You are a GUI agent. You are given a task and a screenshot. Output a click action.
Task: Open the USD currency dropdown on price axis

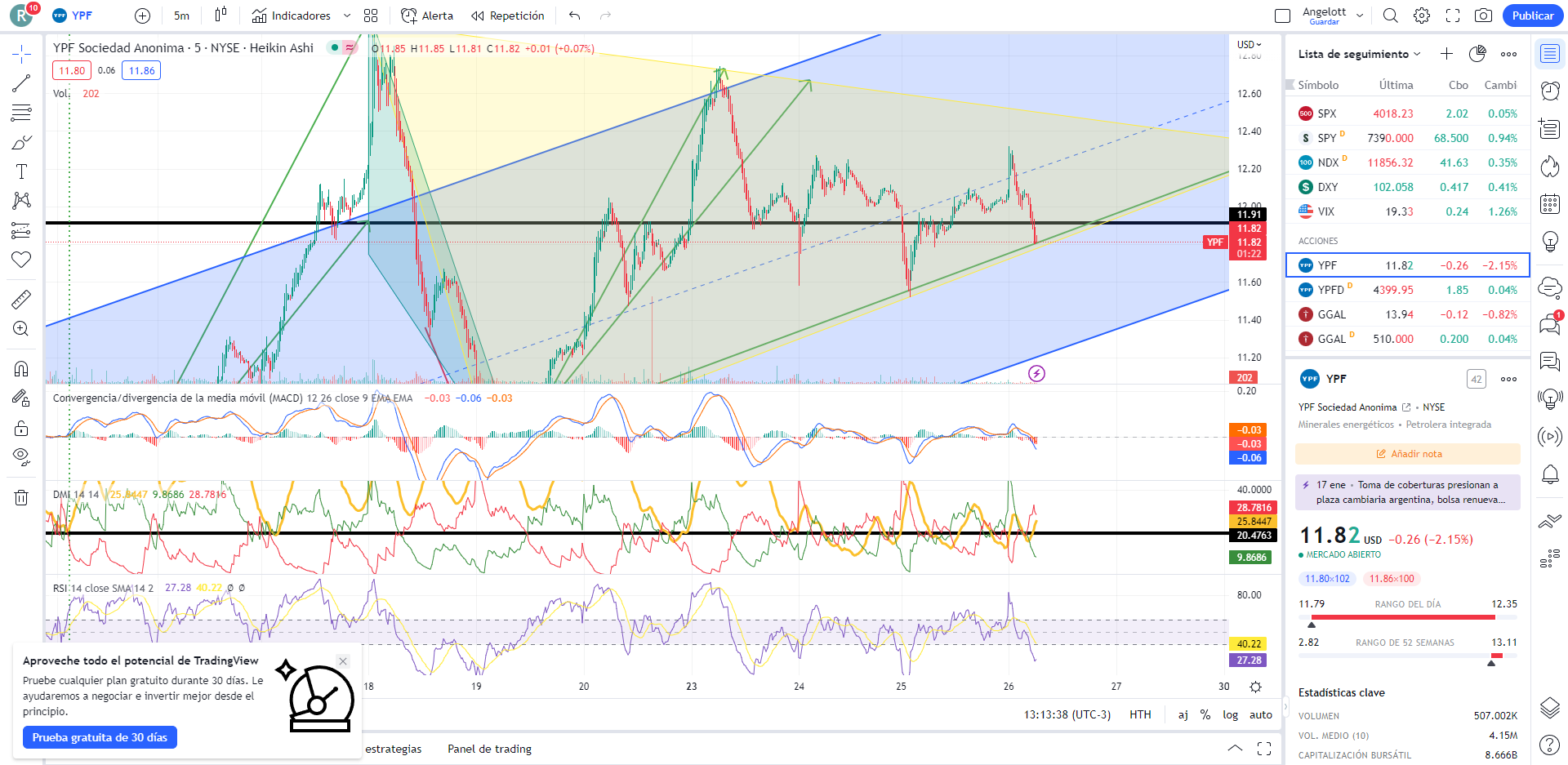click(x=1249, y=44)
